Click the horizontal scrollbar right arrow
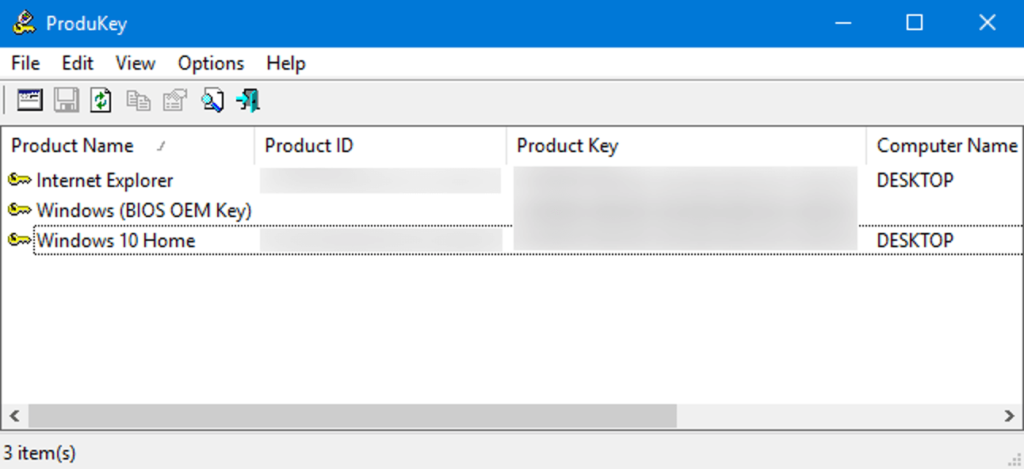Viewport: 1024px width, 469px height. point(1009,415)
